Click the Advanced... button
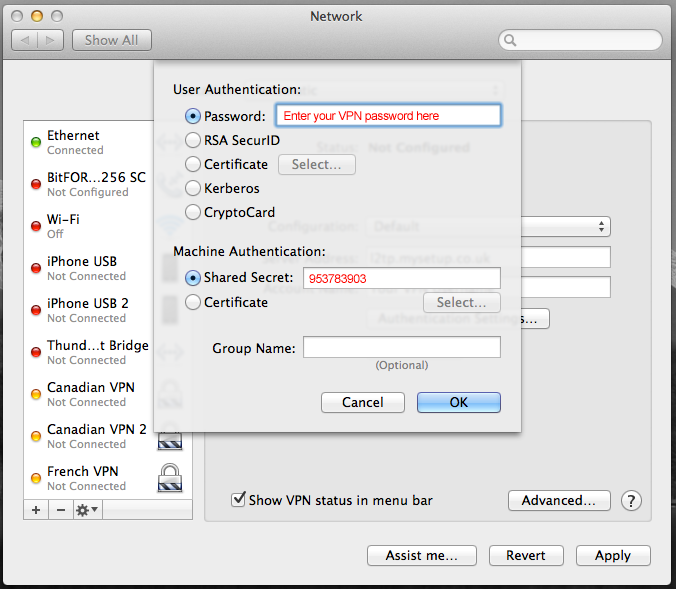Image resolution: width=676 pixels, height=589 pixels. [x=559, y=500]
